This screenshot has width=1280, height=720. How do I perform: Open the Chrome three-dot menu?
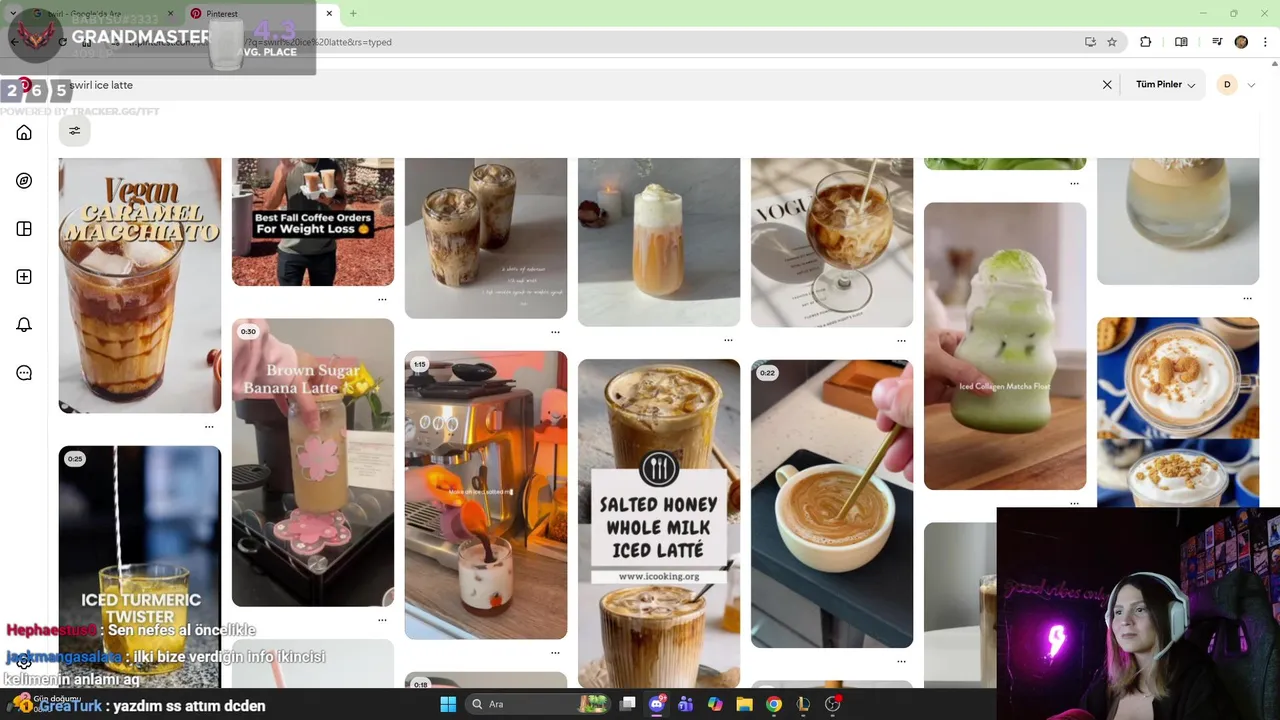(1266, 42)
